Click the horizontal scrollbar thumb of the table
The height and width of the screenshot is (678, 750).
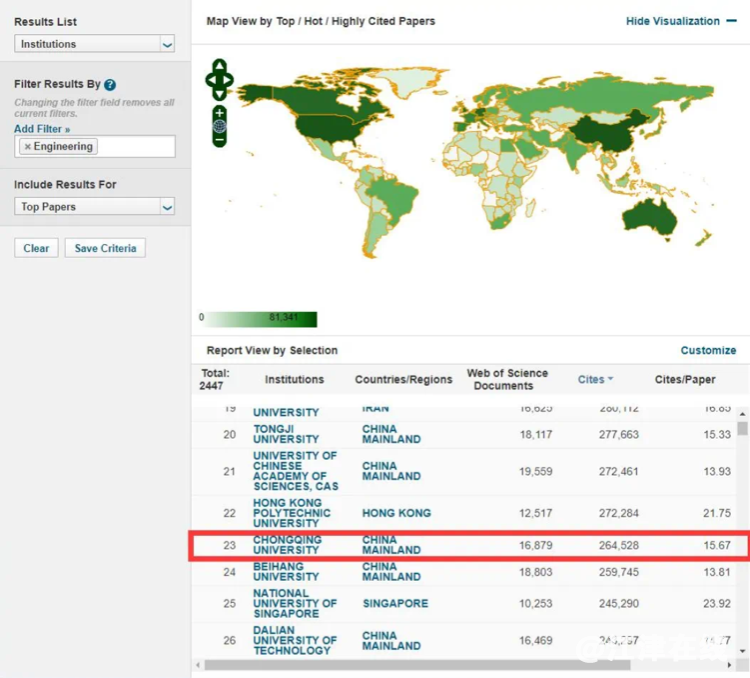(x=417, y=665)
